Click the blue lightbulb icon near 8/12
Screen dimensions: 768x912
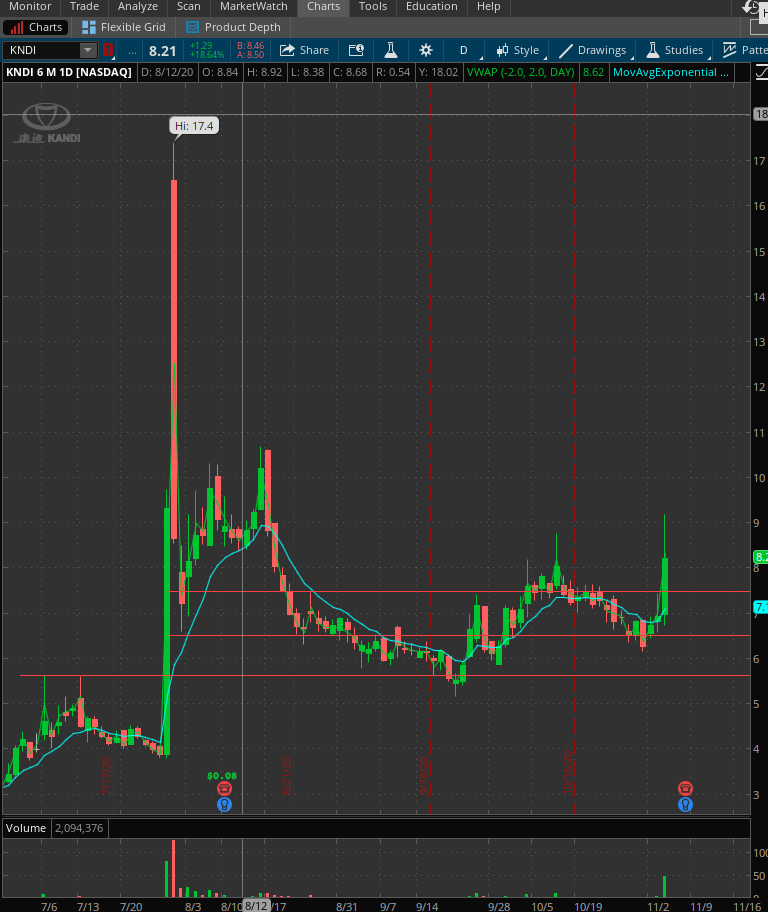[225, 805]
